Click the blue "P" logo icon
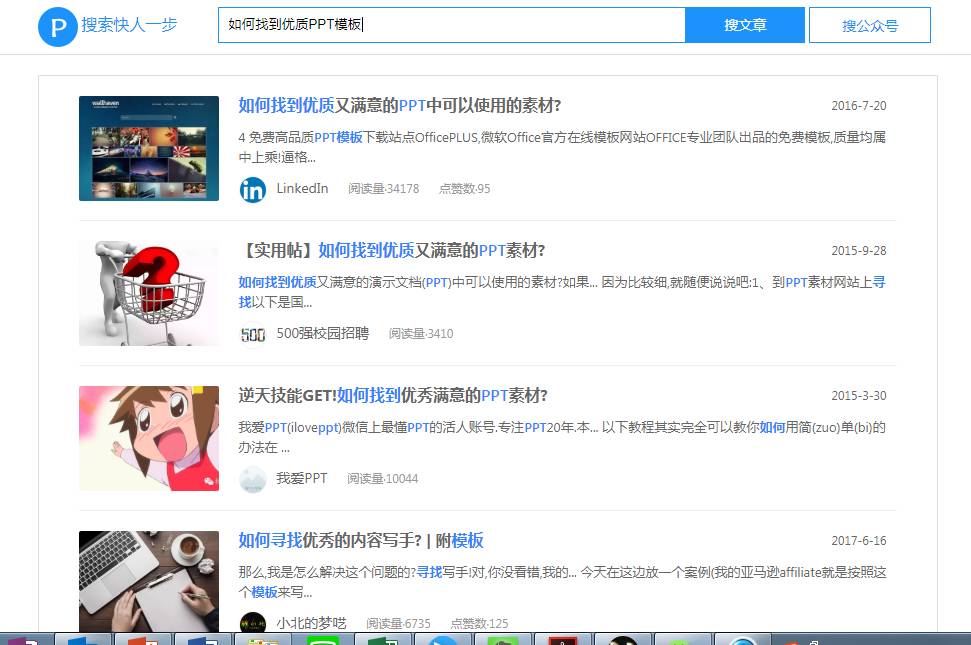Image resolution: width=971 pixels, height=645 pixels. [x=57, y=27]
